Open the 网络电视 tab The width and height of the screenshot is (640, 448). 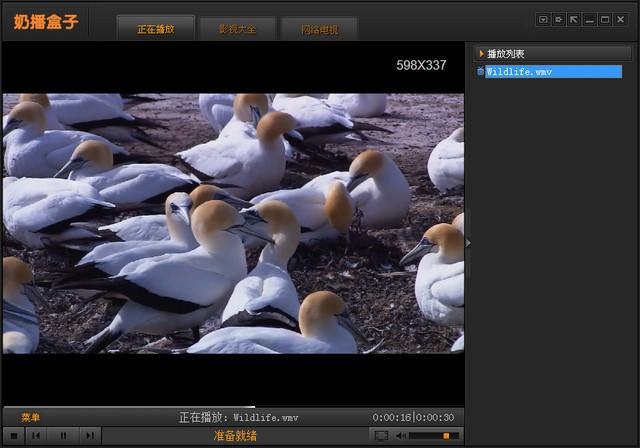pos(320,29)
